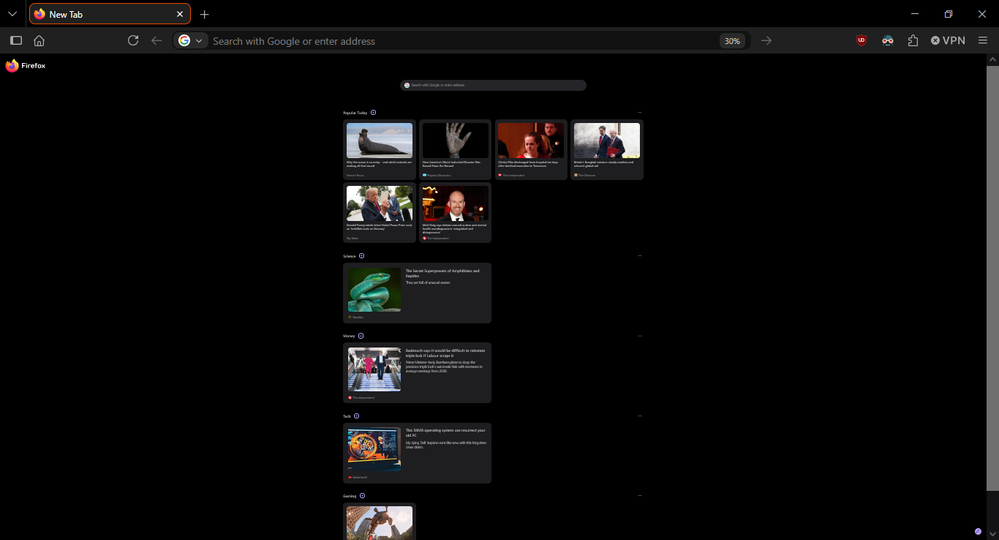Click the icon beside Gaming heading
The width and height of the screenshot is (999, 540).
pyautogui.click(x=363, y=495)
